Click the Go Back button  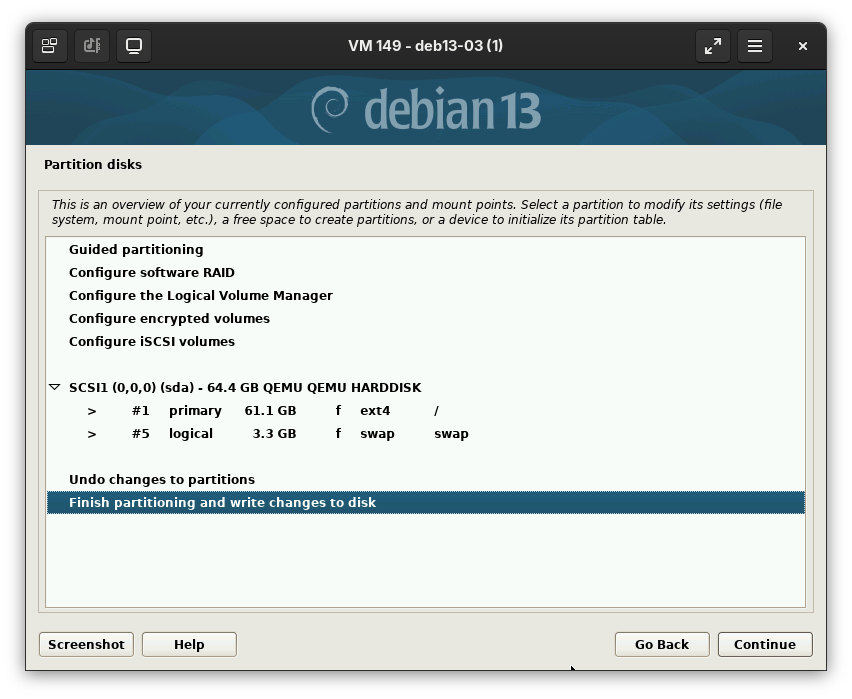[661, 644]
